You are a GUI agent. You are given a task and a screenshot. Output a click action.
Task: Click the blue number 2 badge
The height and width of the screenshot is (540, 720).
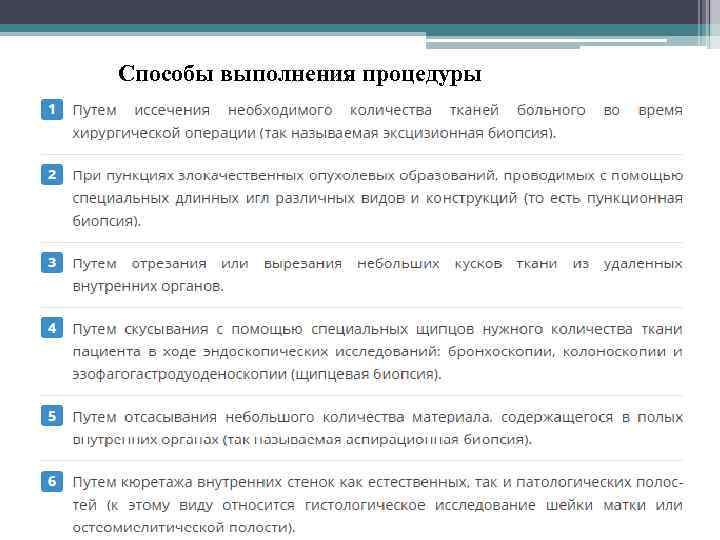point(52,174)
